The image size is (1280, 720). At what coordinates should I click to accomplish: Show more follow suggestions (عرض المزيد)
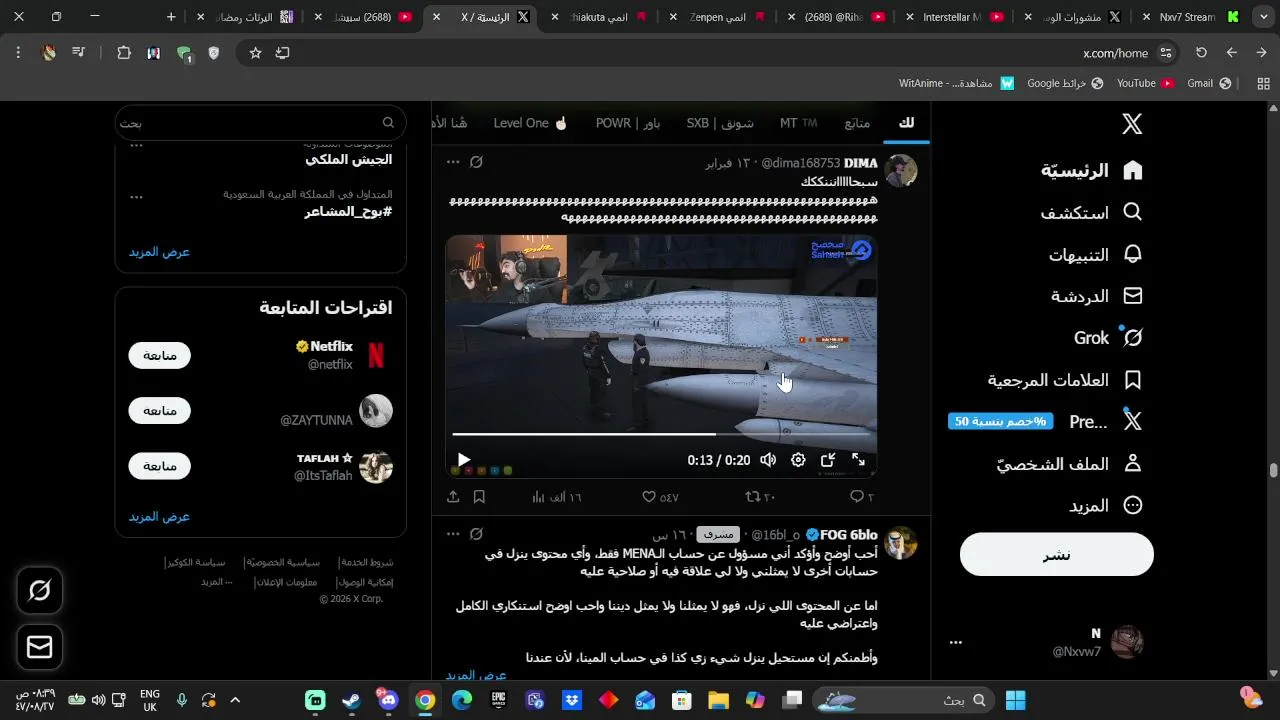pyautogui.click(x=159, y=517)
